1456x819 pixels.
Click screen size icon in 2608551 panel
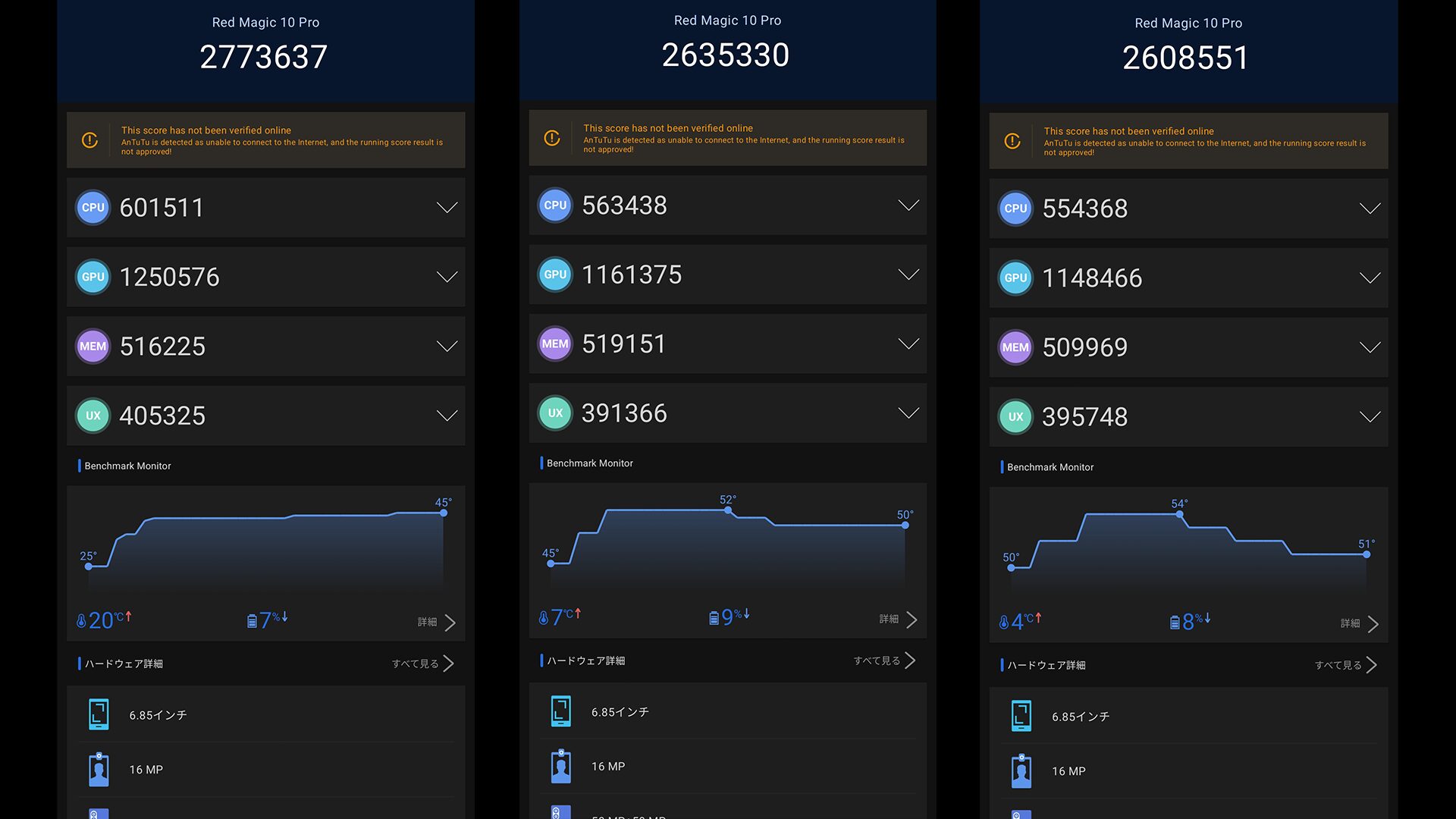click(1021, 716)
